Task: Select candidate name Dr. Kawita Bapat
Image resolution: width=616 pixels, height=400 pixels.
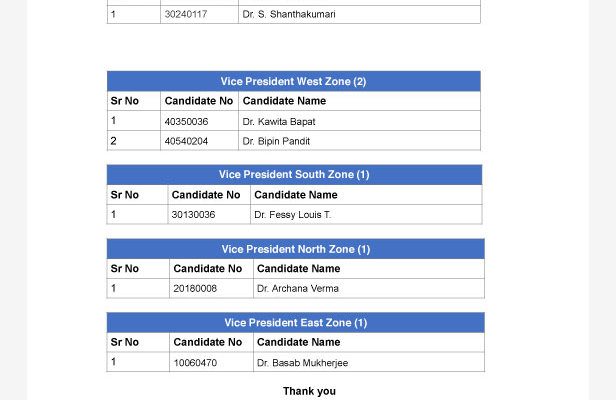Action: click(x=279, y=121)
